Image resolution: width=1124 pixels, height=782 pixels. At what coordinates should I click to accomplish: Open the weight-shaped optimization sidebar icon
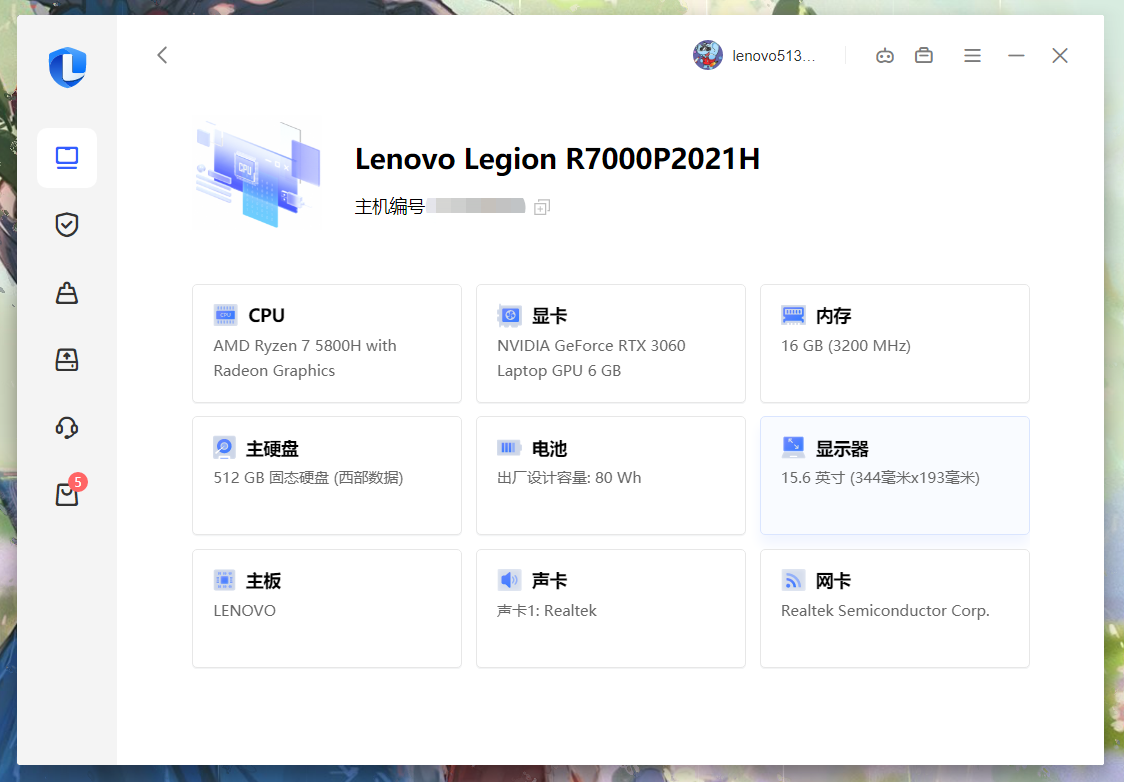[67, 293]
